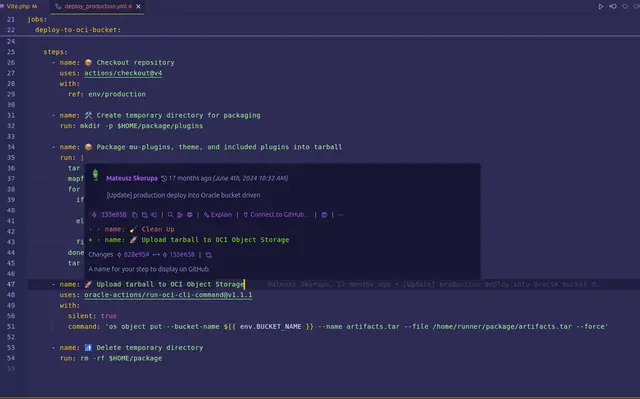The width and height of the screenshot is (640, 399).
Task: Switch to the Vite.php tab
Action: [21, 7]
